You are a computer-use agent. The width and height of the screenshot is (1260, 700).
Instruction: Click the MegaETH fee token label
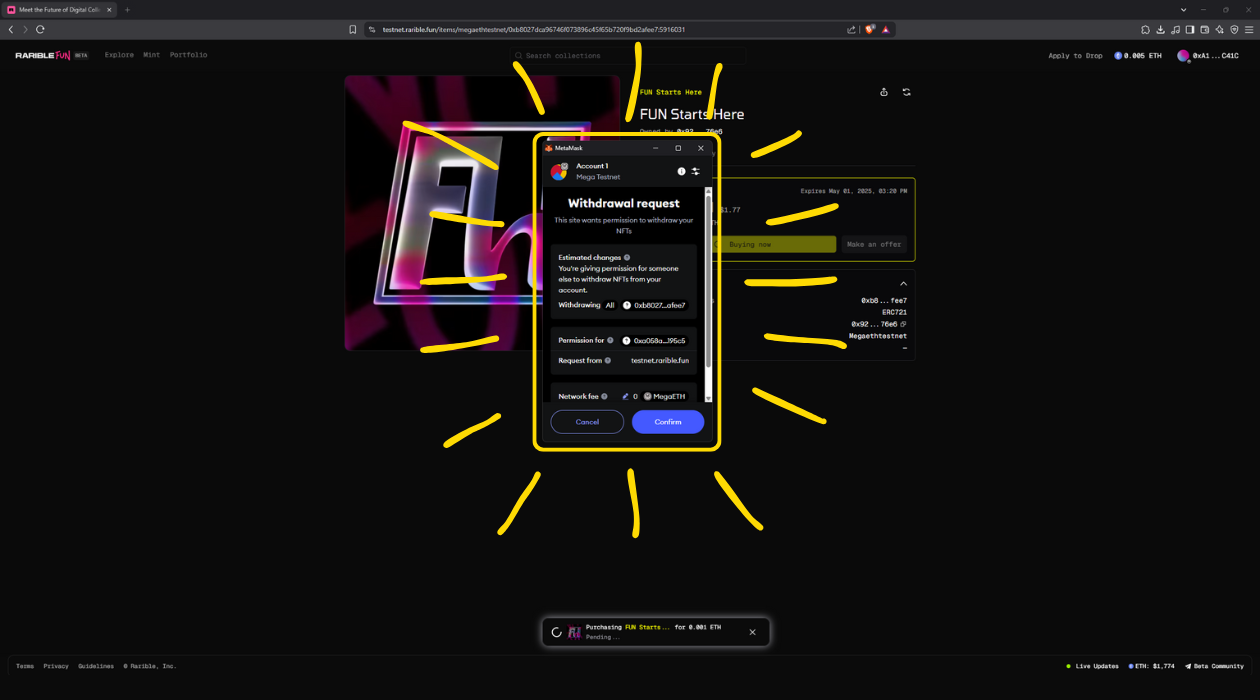pos(666,397)
